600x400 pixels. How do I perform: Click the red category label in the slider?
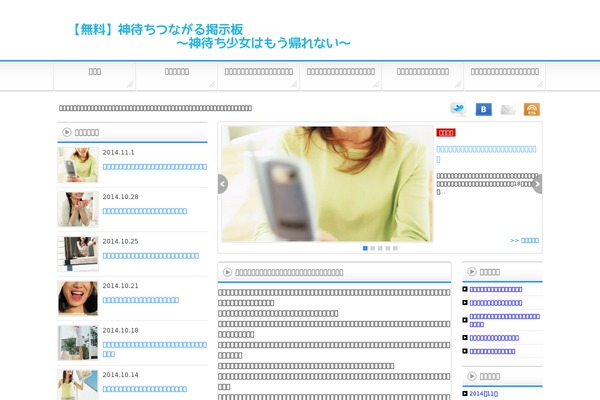(446, 133)
